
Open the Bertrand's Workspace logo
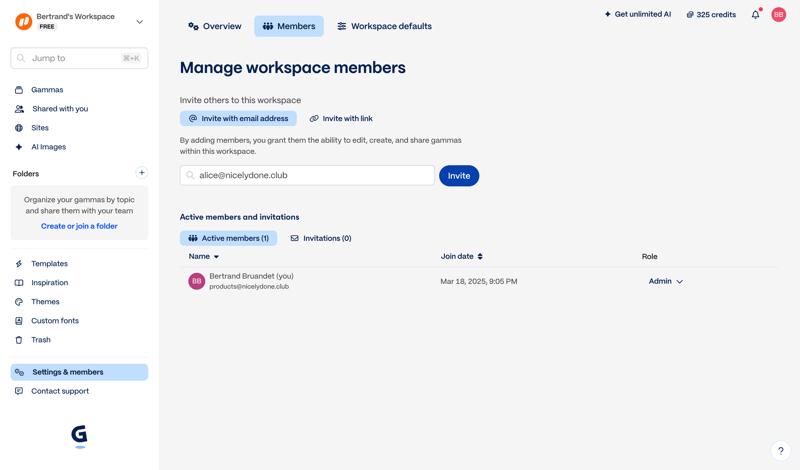pos(23,21)
